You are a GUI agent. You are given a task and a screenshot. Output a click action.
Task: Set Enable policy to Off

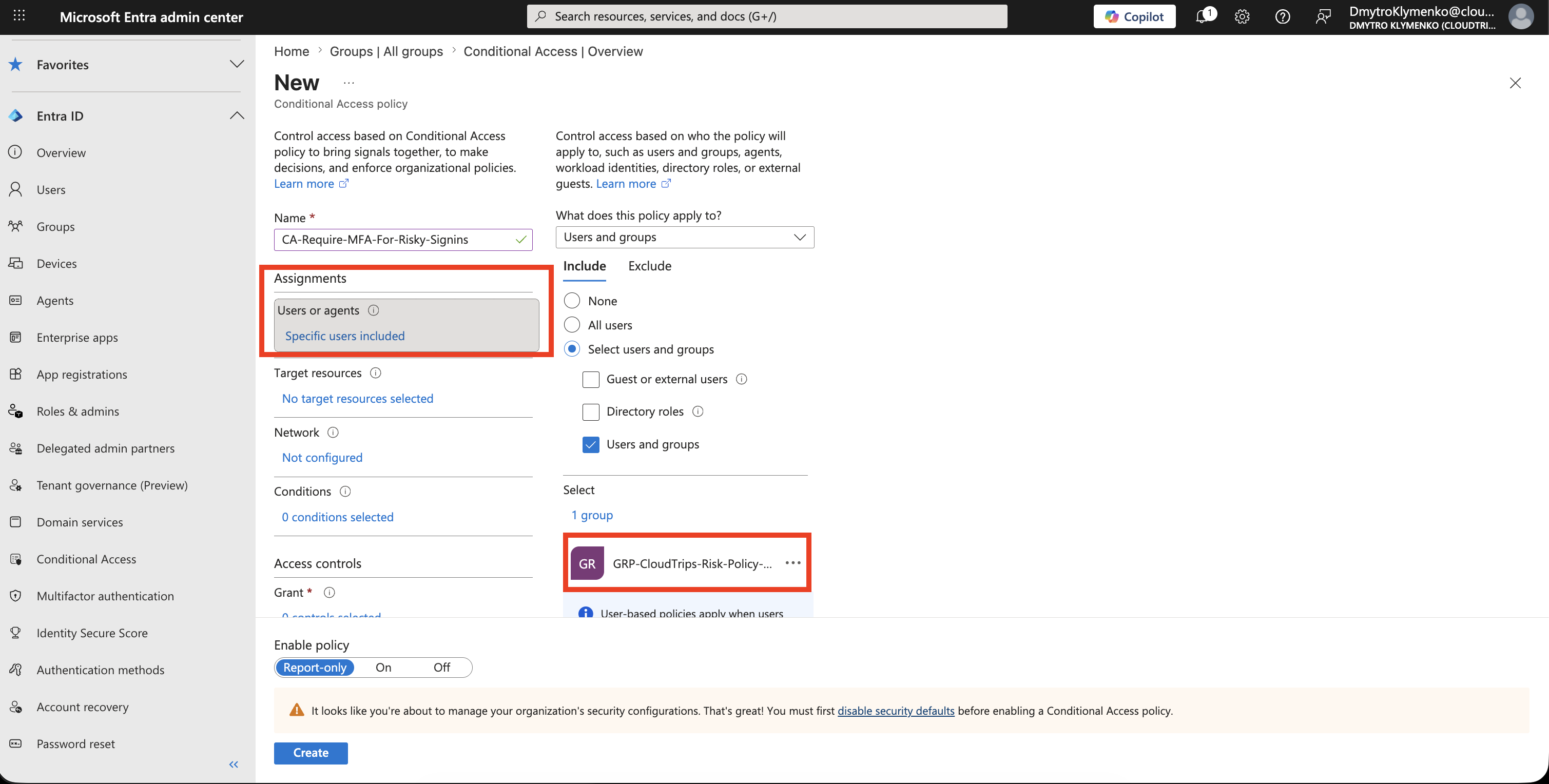coord(442,668)
